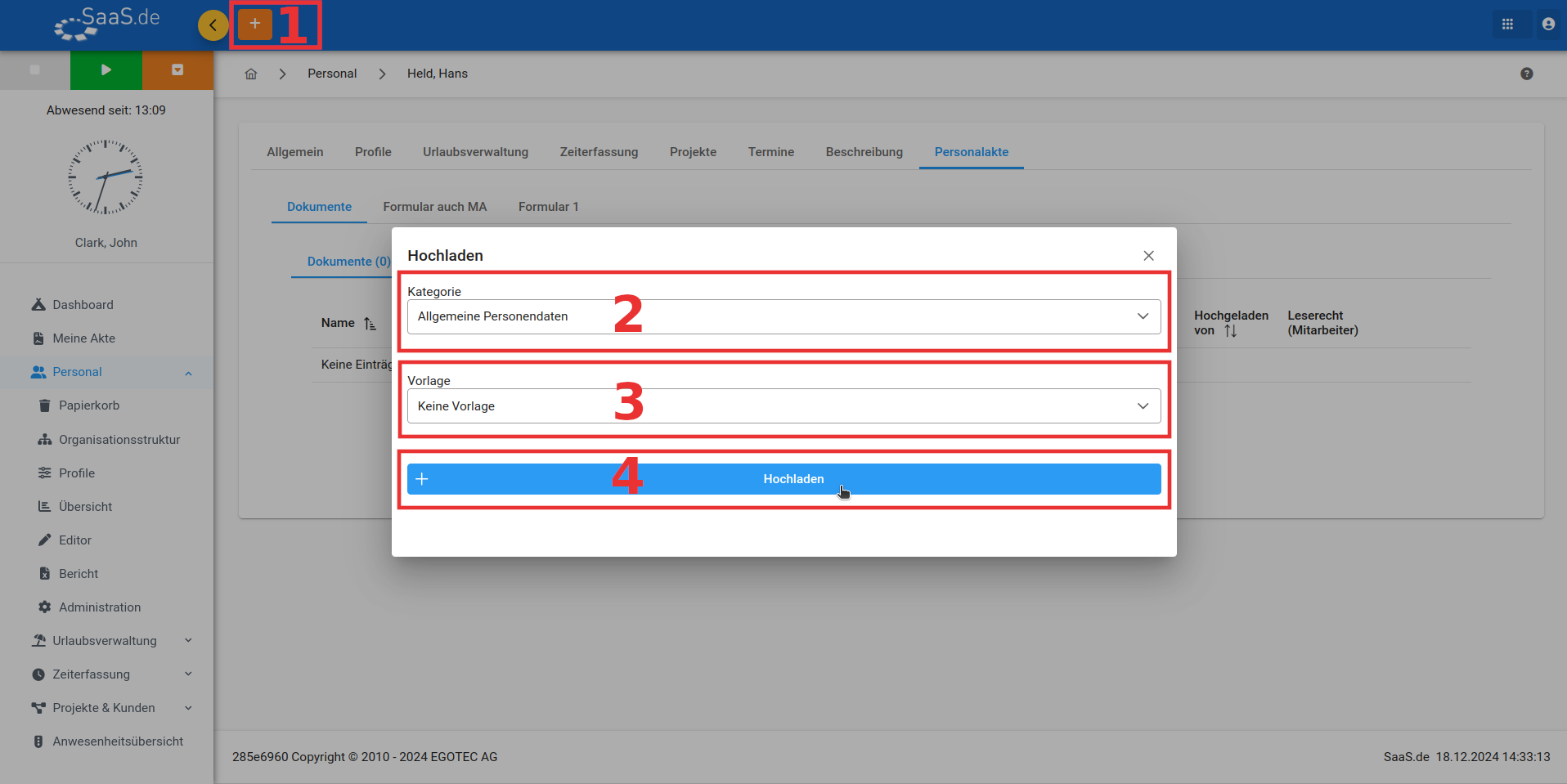Click the SaaS.de logo

tap(106, 23)
